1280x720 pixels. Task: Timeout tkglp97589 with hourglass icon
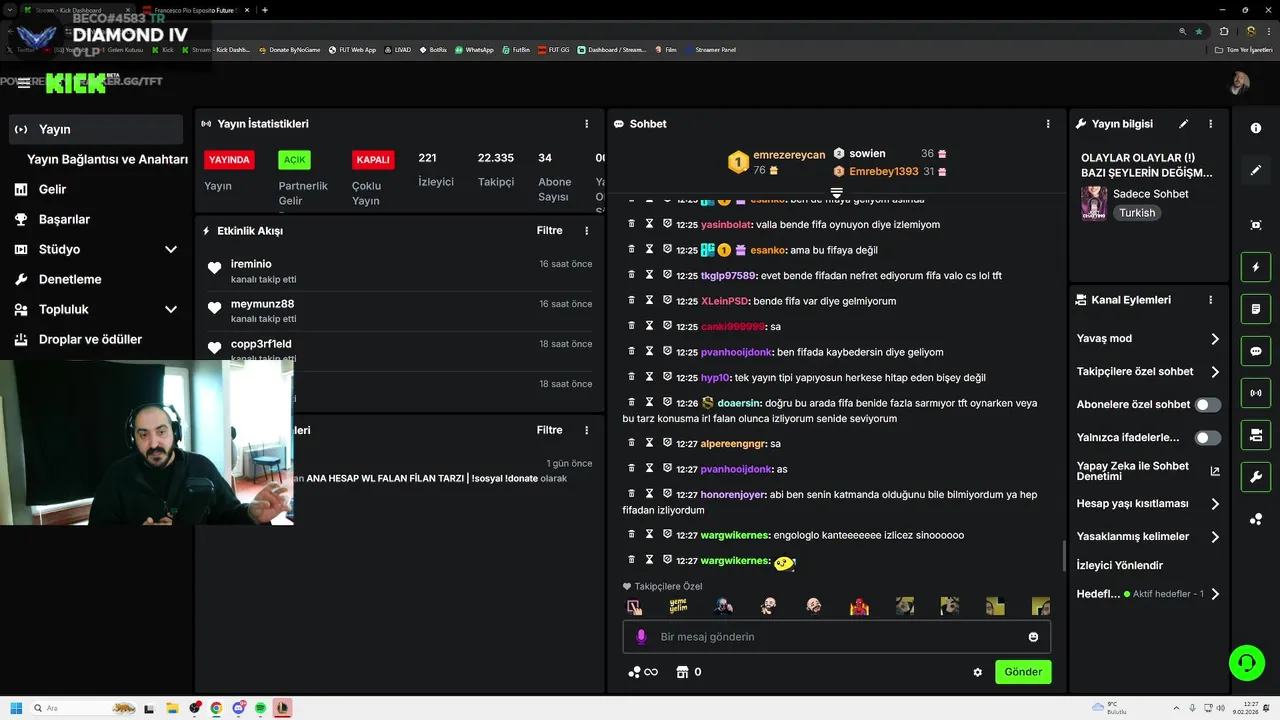click(649, 275)
